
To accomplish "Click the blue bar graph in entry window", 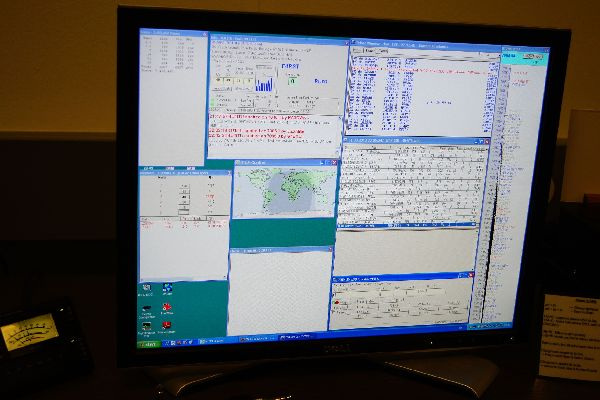I will [x=264, y=82].
